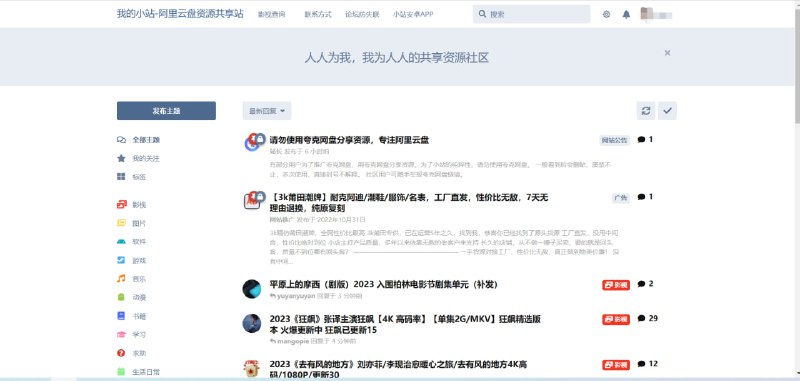The width and height of the screenshot is (800, 381).
Task: Focus the 搜索 search field
Action: point(532,14)
